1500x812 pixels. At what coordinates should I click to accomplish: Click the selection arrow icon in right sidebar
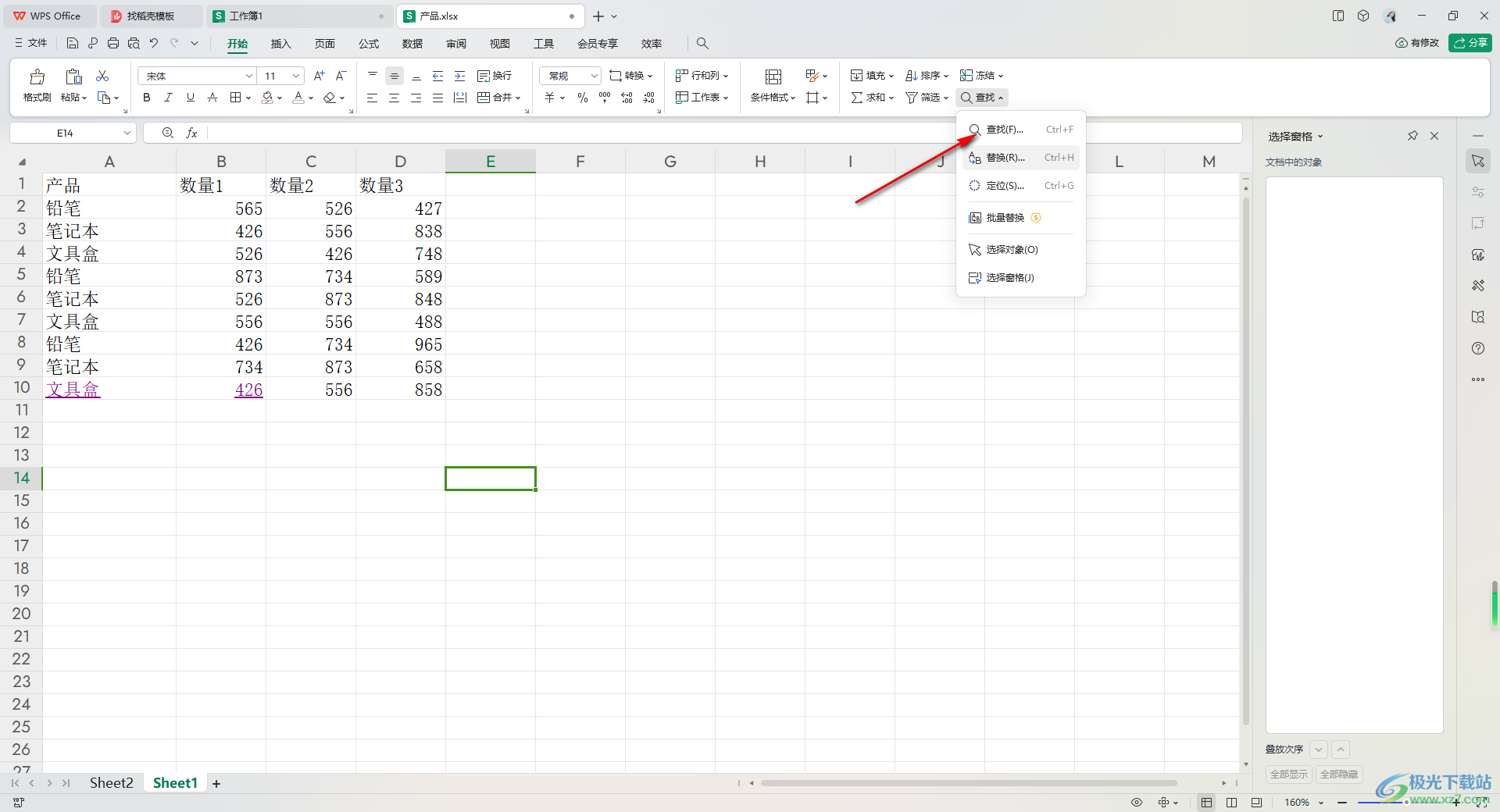point(1478,161)
